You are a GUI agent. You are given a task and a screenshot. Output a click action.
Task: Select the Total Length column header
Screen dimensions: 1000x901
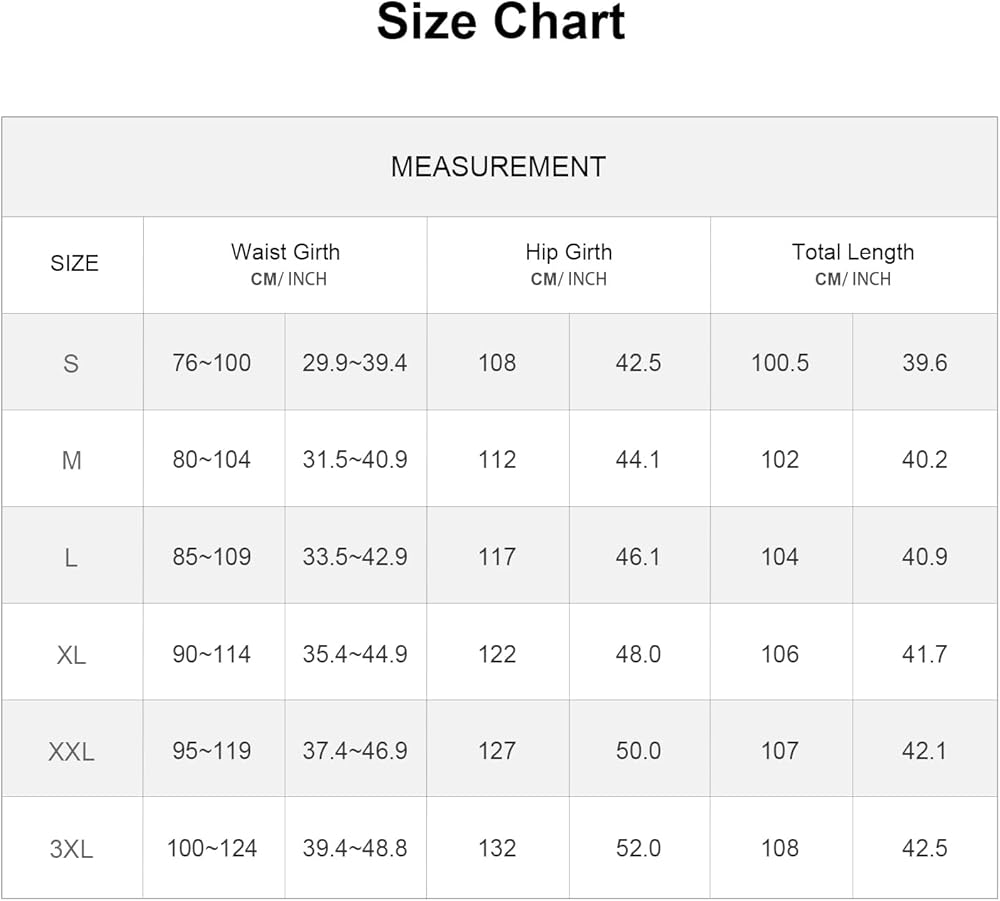[x=852, y=263]
